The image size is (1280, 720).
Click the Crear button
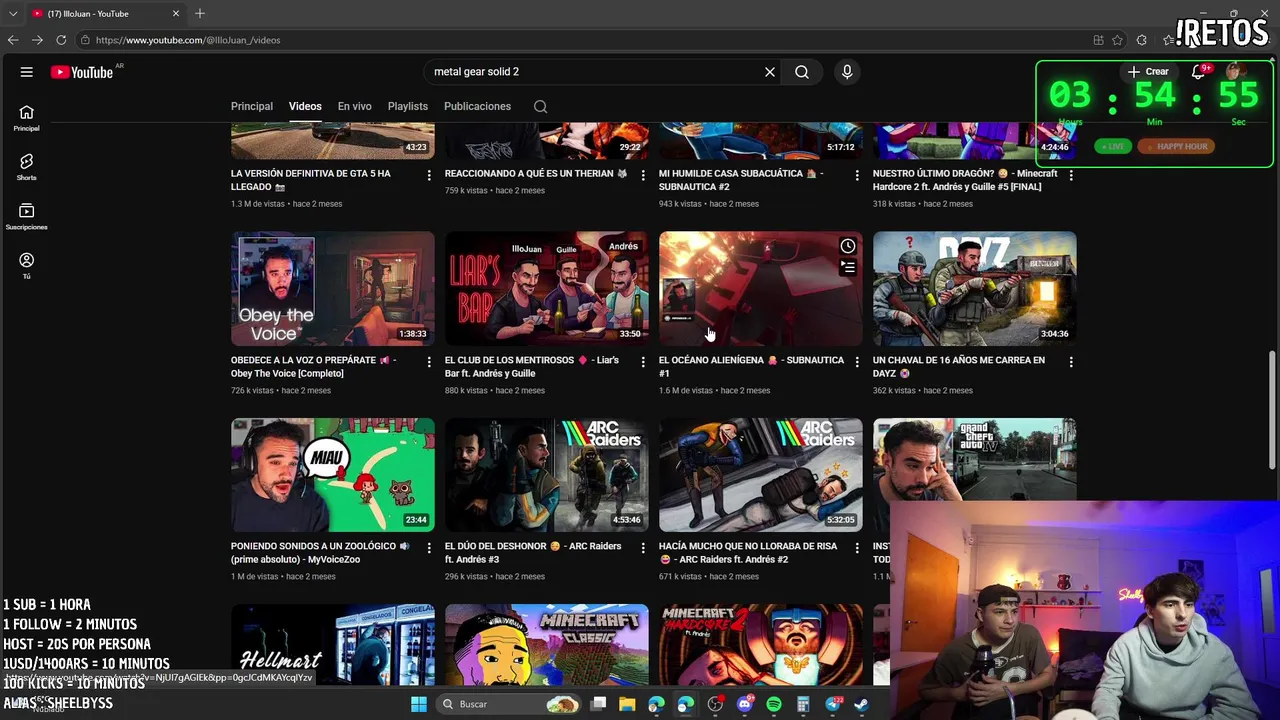coord(1148,71)
